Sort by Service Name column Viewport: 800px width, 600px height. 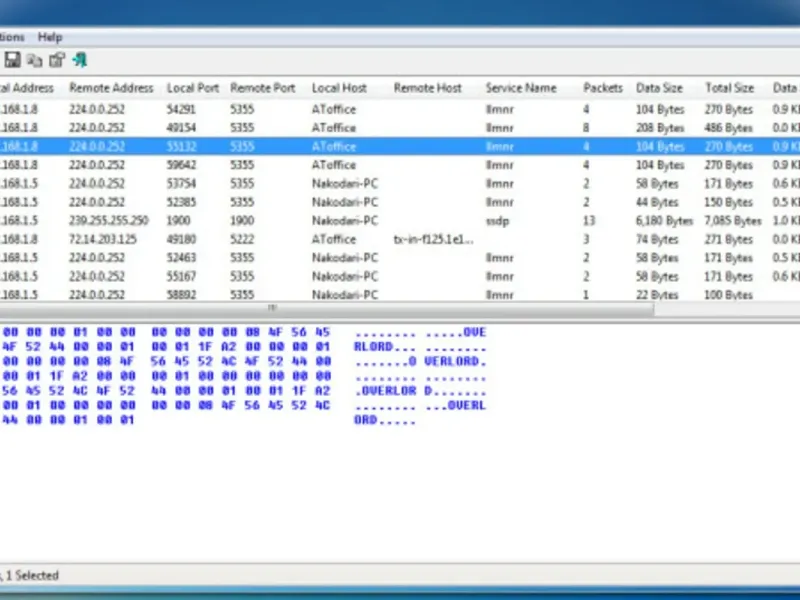tap(521, 88)
